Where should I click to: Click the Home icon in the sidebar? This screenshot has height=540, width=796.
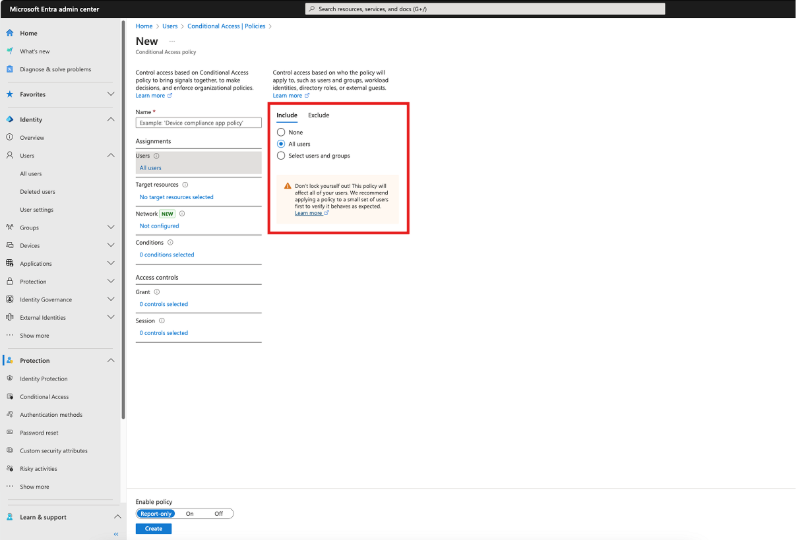pos(10,33)
